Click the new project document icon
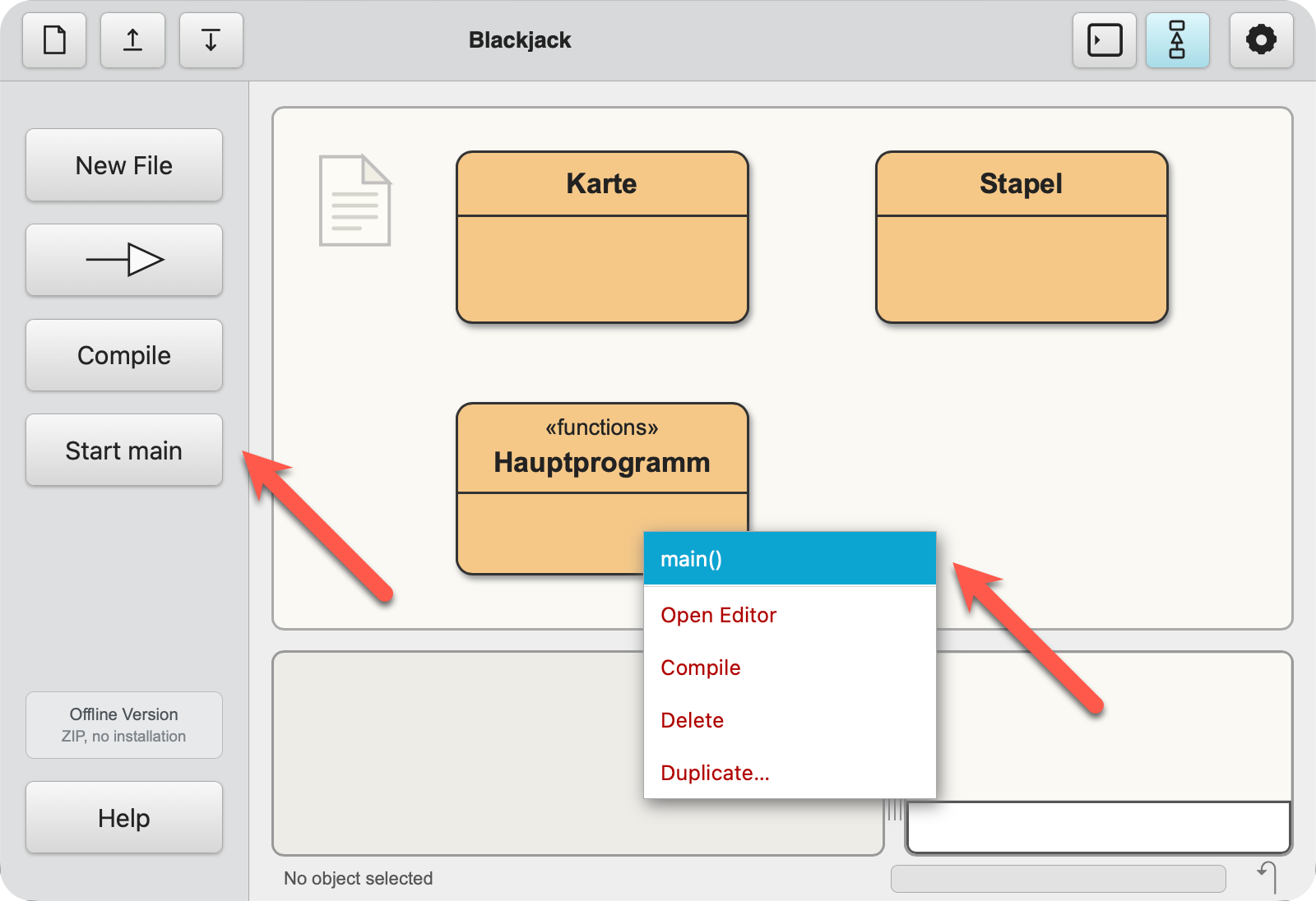This screenshot has width=1316, height=901. [54, 39]
